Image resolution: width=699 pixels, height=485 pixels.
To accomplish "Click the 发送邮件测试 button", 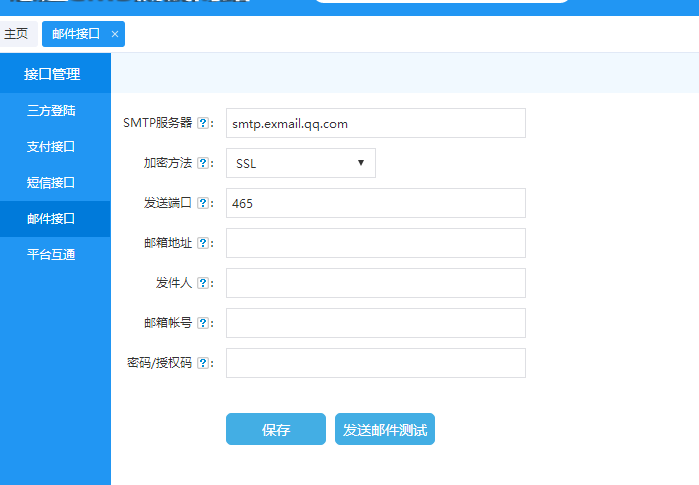I will tap(385, 430).
